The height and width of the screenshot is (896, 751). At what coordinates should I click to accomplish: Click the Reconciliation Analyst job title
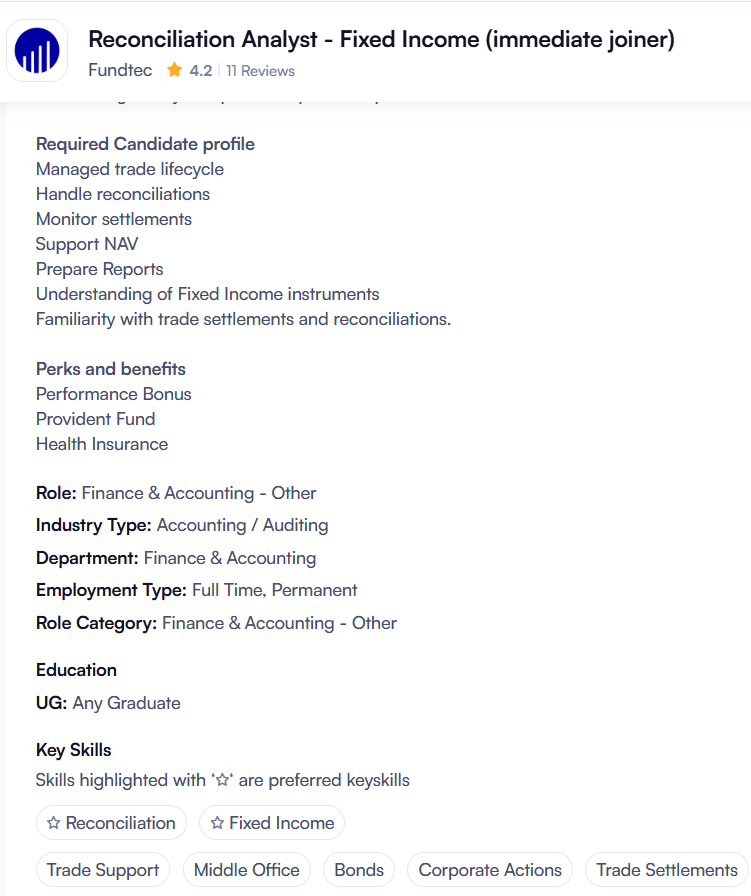381,40
